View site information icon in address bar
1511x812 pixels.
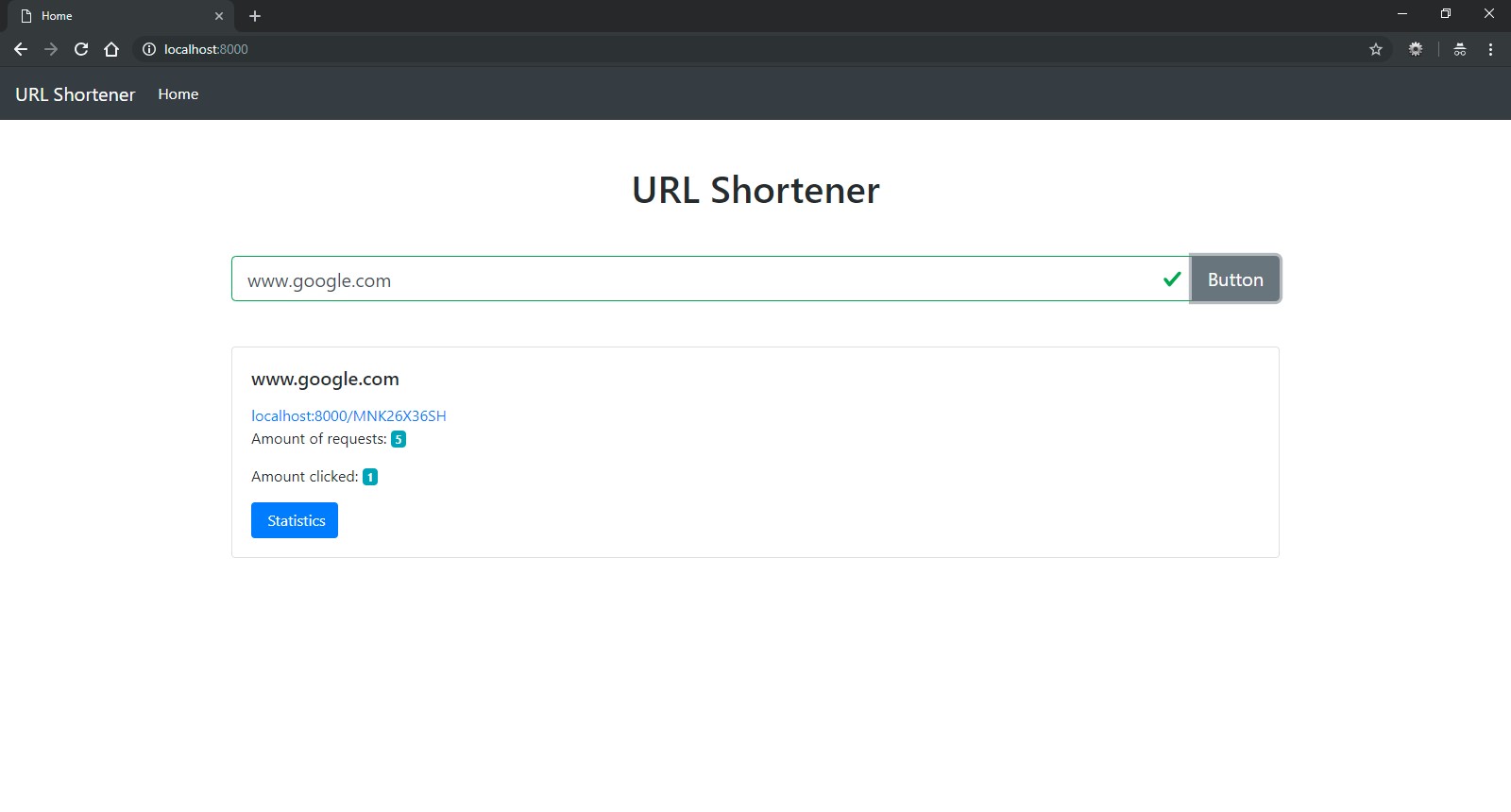tap(149, 49)
